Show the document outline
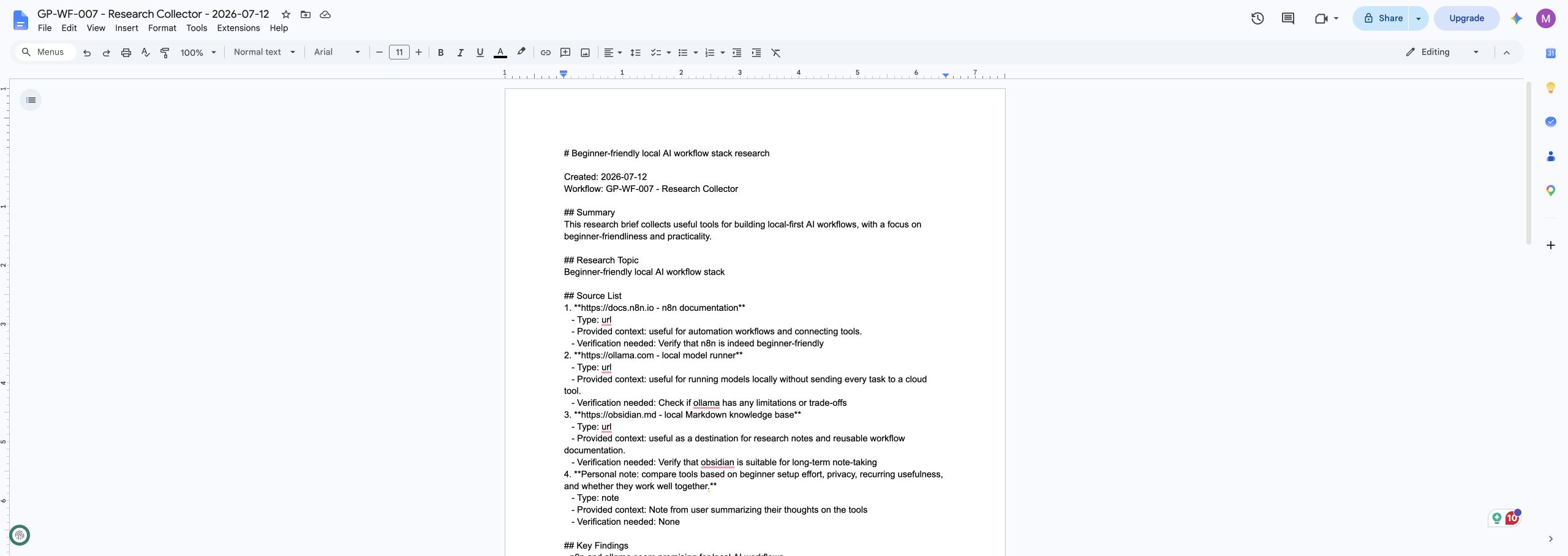Image resolution: width=1568 pixels, height=556 pixels. point(31,100)
